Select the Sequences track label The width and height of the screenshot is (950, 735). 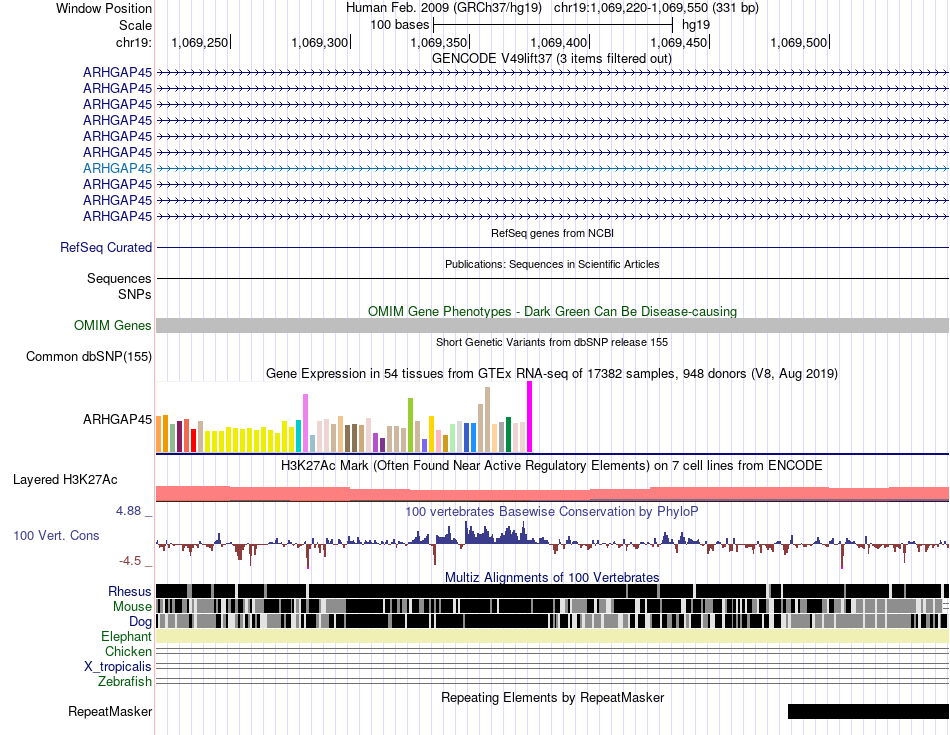[x=119, y=279]
